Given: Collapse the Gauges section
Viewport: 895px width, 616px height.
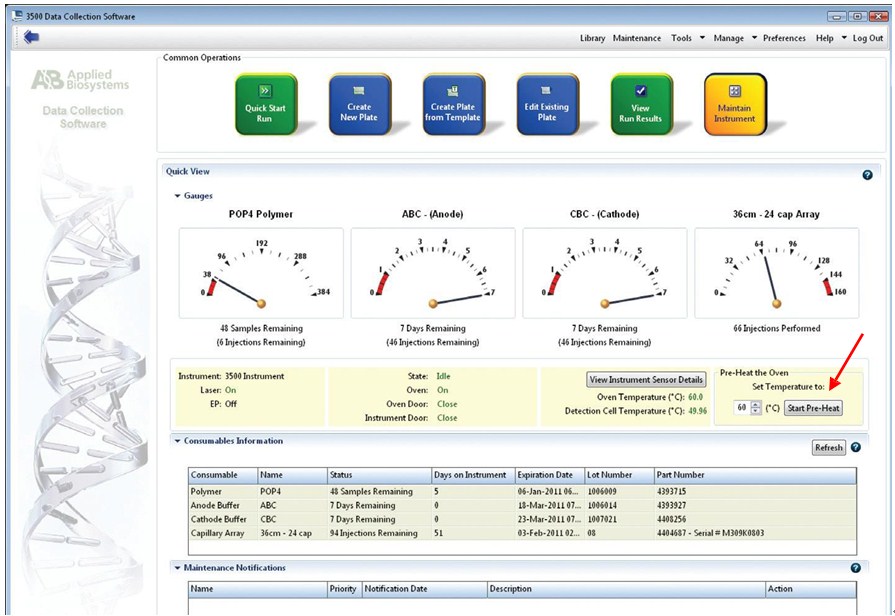Looking at the screenshot, I should (178, 196).
